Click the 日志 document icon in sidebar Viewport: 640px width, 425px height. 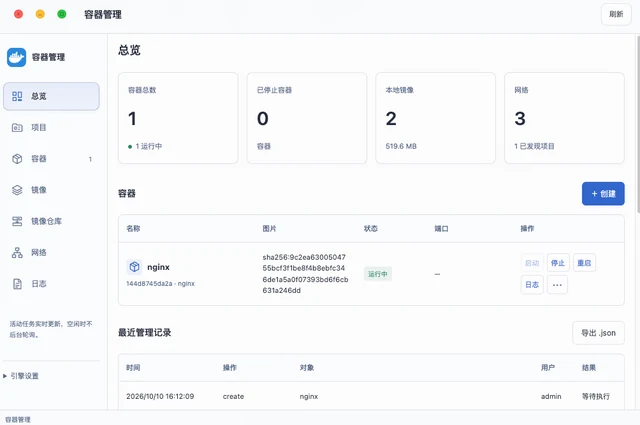point(17,284)
